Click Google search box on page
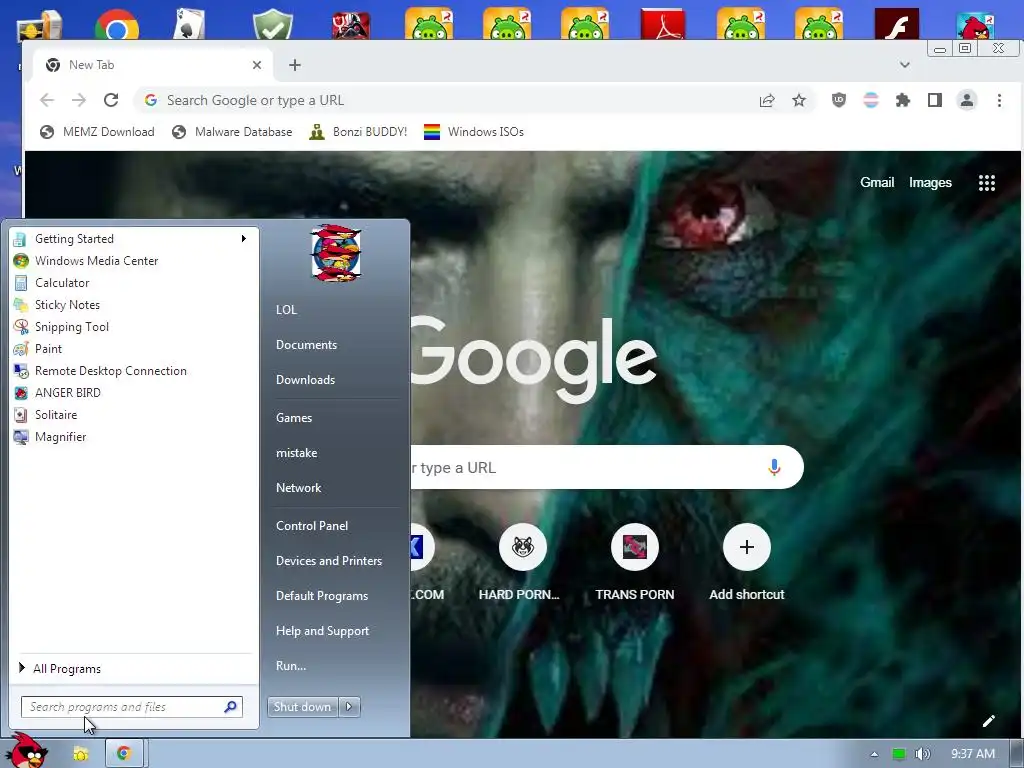Viewport: 1024px width, 768px height. click(x=607, y=467)
